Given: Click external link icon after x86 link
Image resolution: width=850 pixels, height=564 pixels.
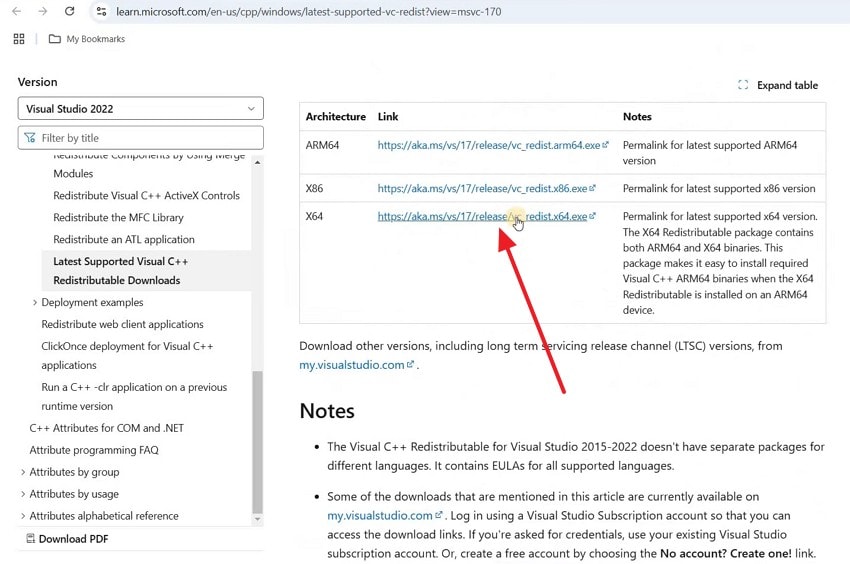Looking at the screenshot, I should point(593,188).
